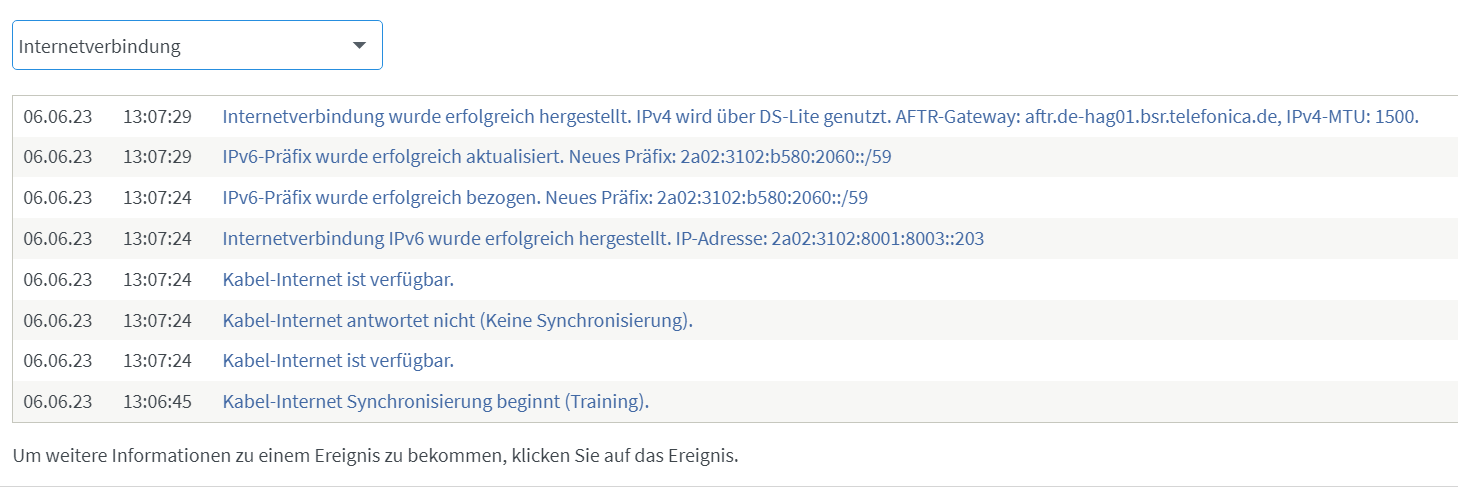Viewport: 1458px width, 501px height.
Task: Open the 'Internetverbindung wurde erfolgreich hergestellt' DS-Lite event
Action: tap(820, 117)
